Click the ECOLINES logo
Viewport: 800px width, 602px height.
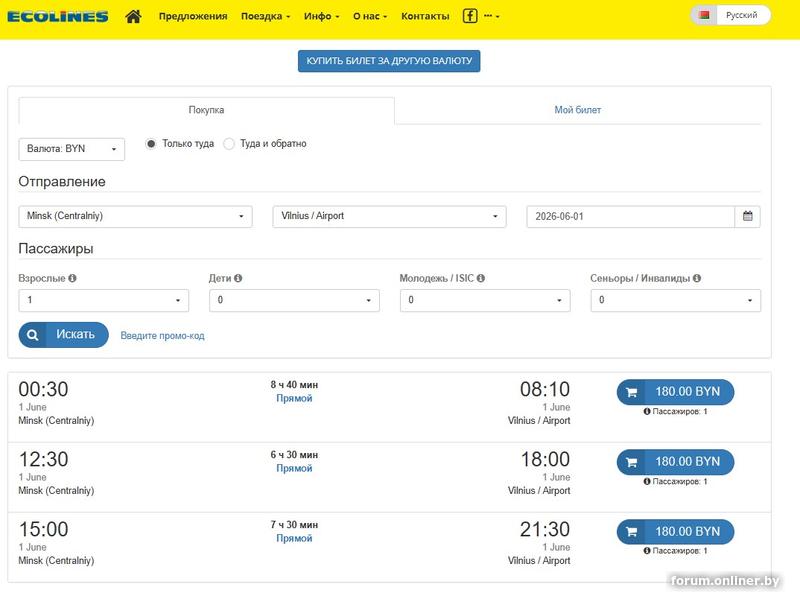point(58,16)
